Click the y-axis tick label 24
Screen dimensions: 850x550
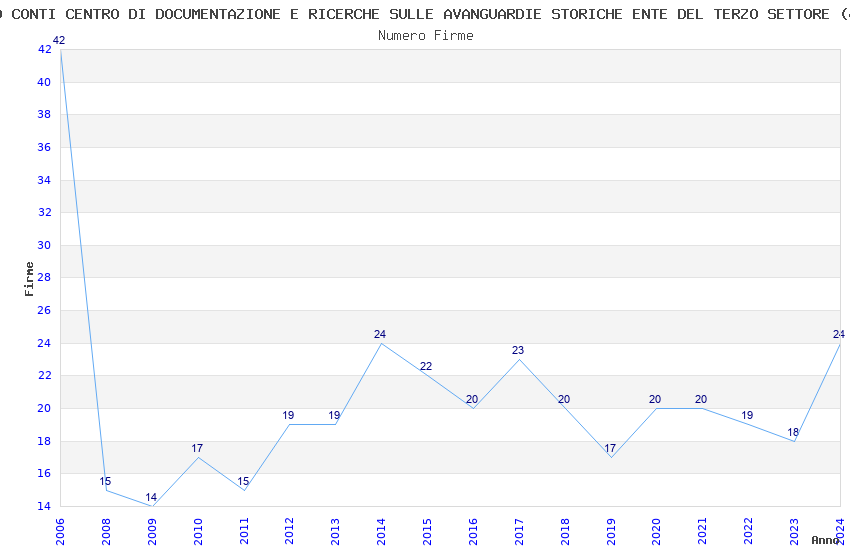(x=44, y=344)
